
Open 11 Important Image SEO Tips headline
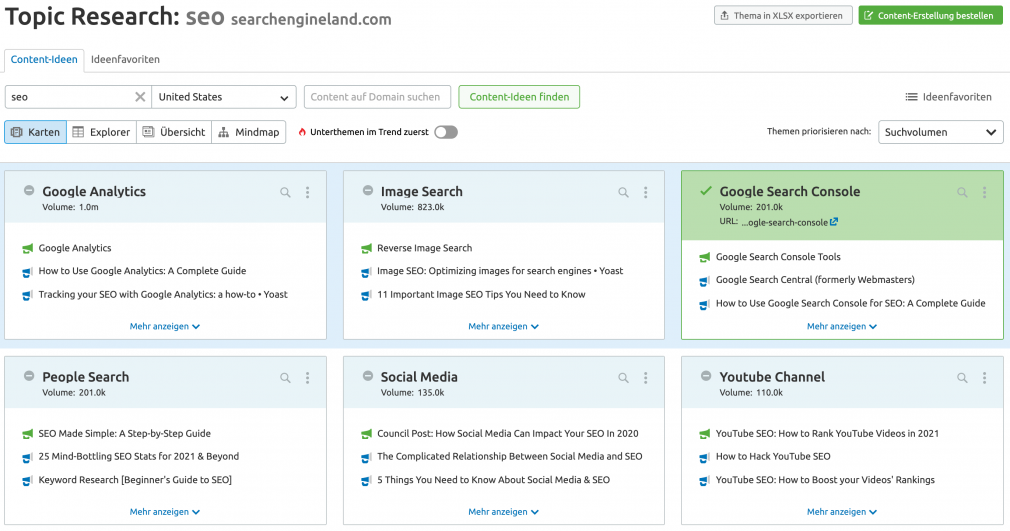tap(481, 294)
